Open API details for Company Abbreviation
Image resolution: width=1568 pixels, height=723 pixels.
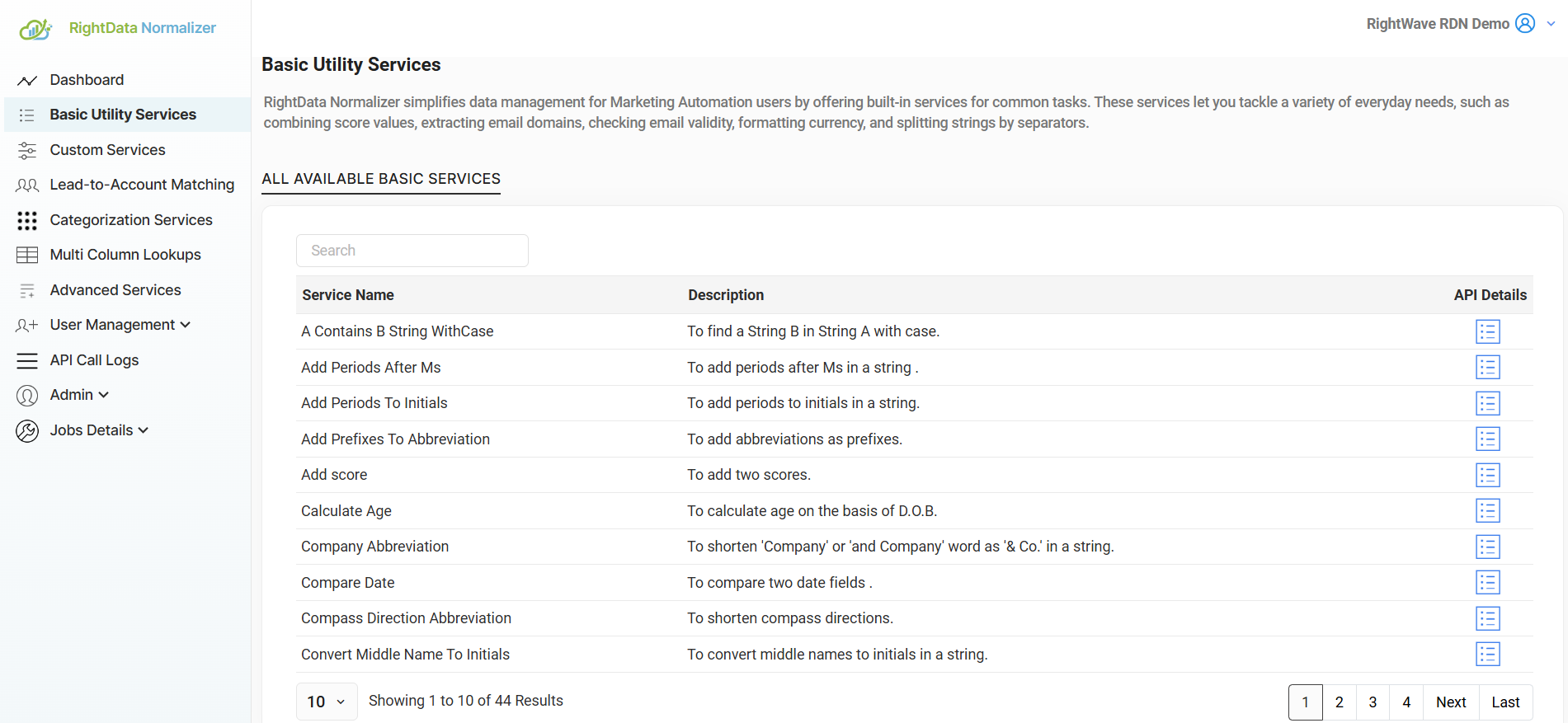[1487, 547]
